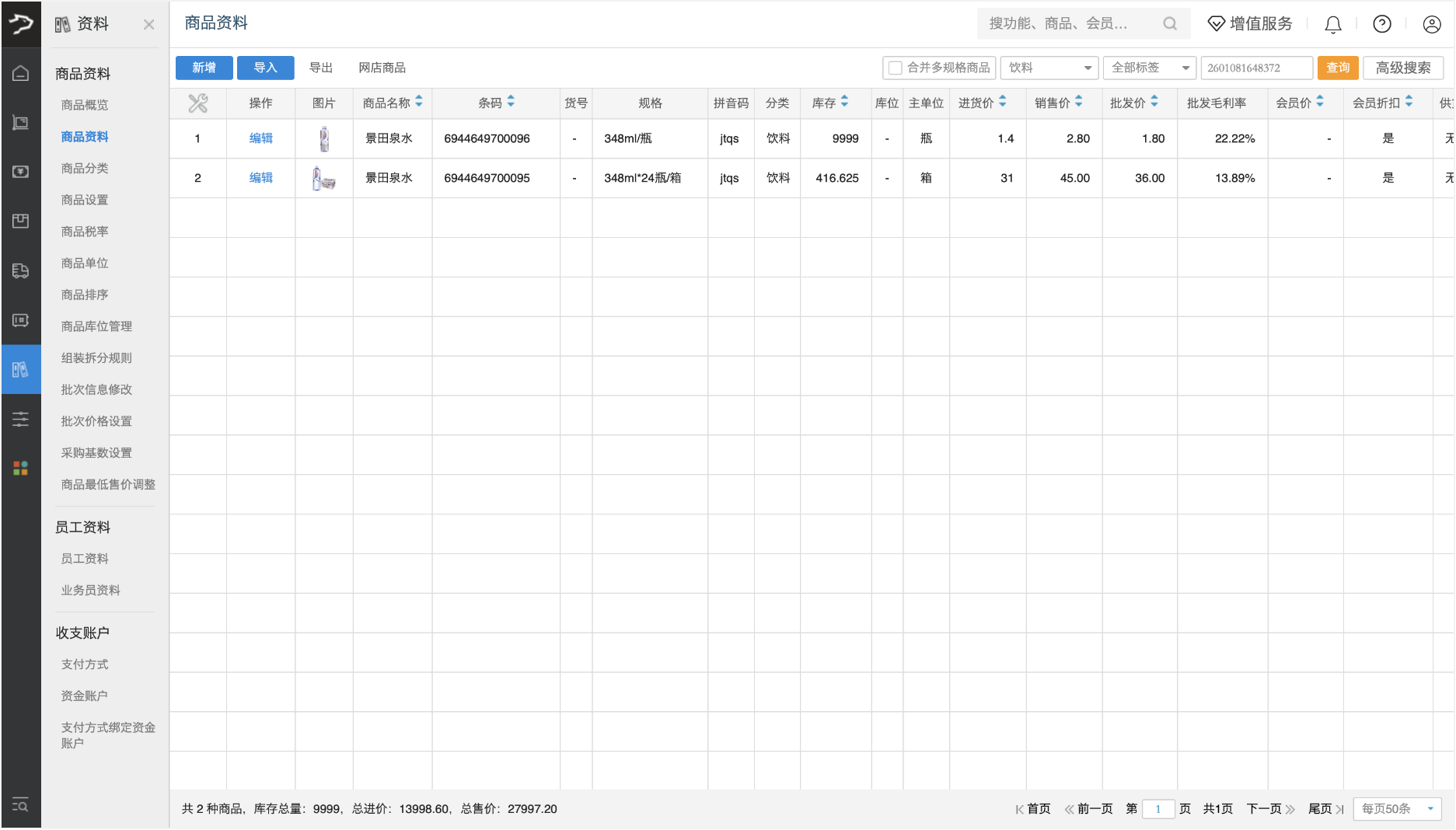Open the user account profile icon
The height and width of the screenshot is (830, 1456).
pyautogui.click(x=1431, y=25)
